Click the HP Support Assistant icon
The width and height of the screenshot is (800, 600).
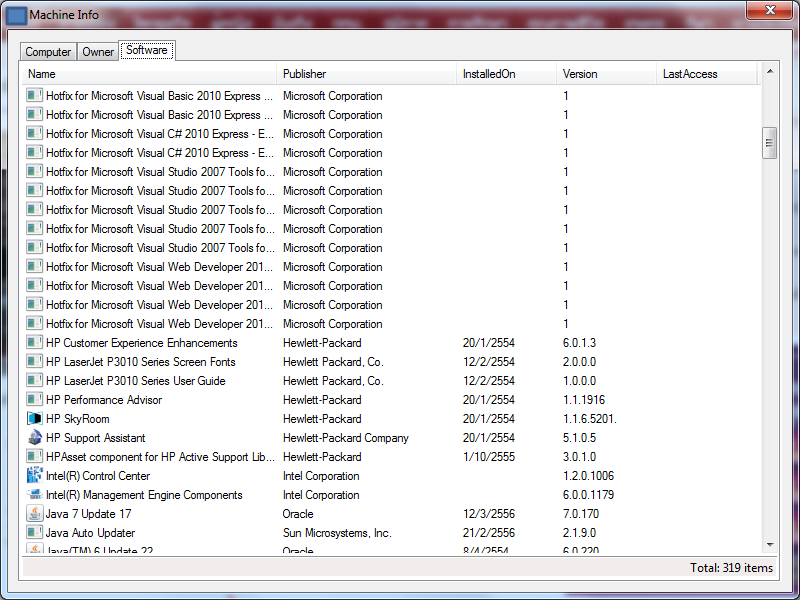coord(34,438)
